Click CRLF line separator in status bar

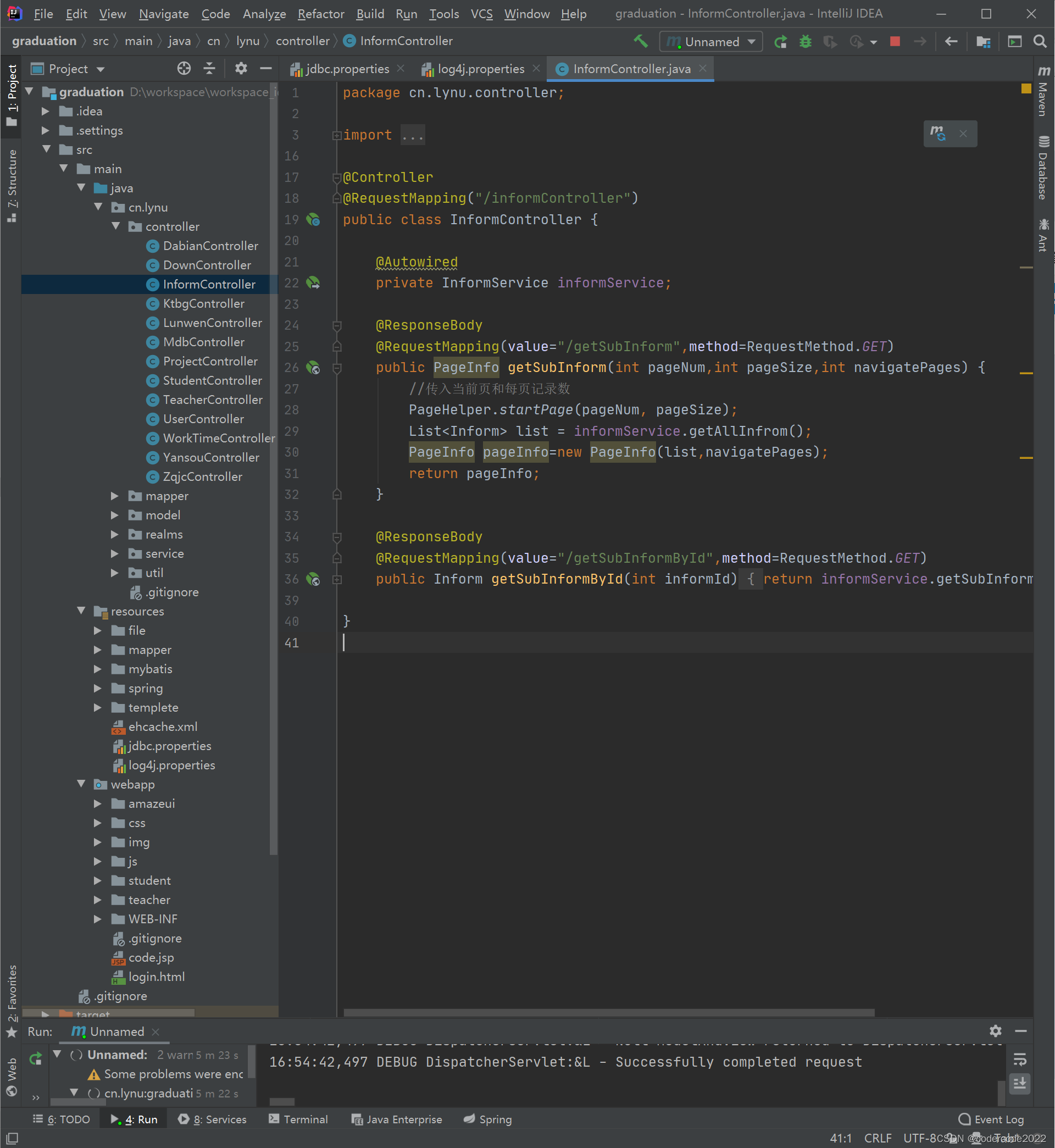click(878, 1138)
